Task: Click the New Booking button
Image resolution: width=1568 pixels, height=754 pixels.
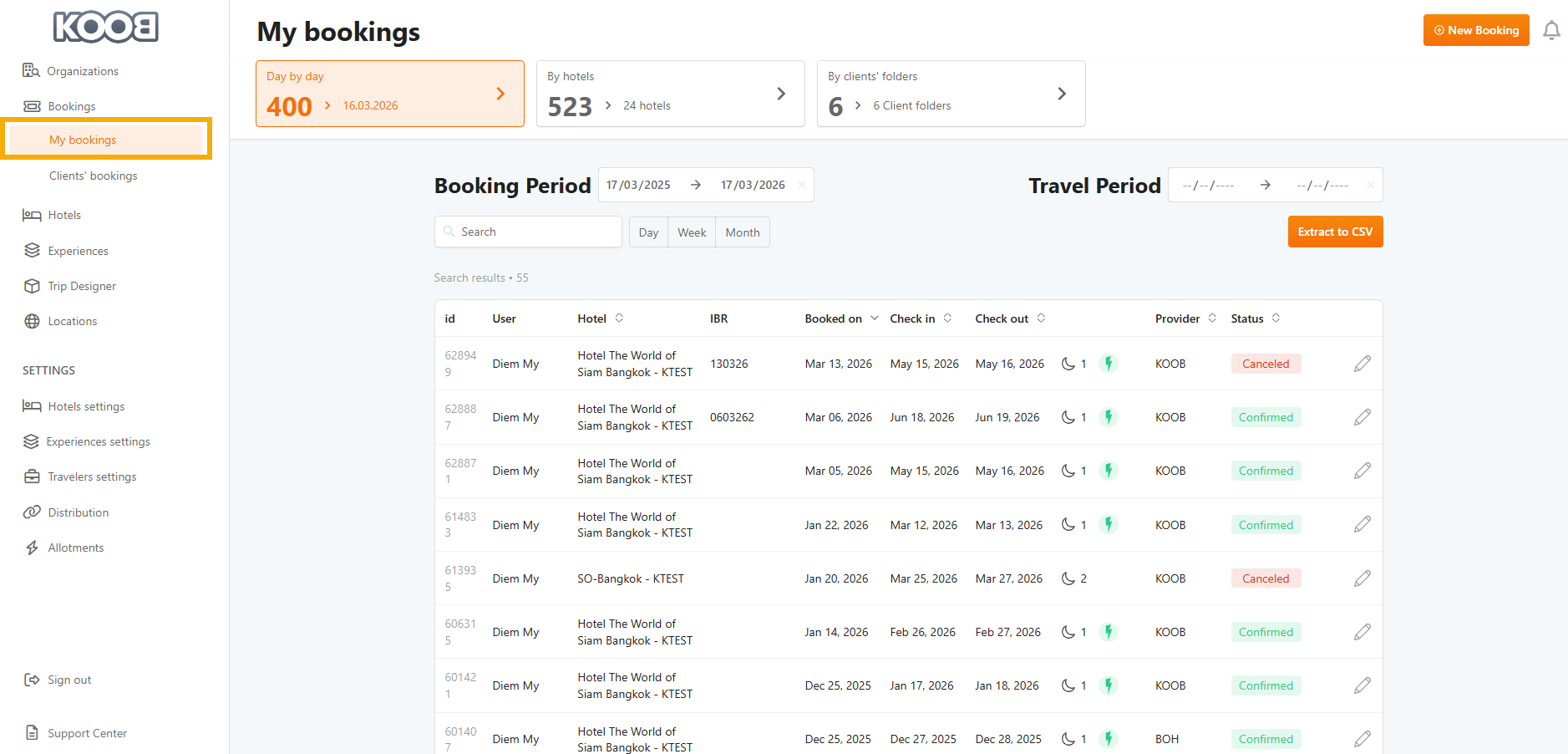Action: click(x=1475, y=30)
